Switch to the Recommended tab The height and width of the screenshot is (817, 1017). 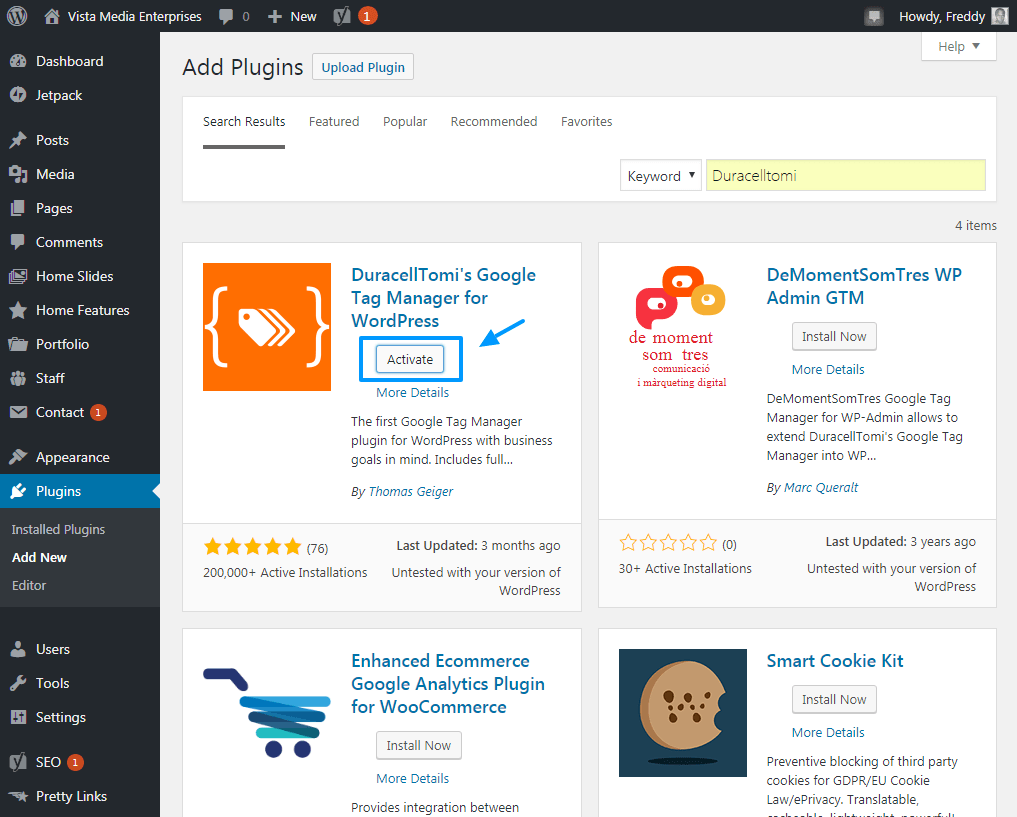(x=494, y=122)
